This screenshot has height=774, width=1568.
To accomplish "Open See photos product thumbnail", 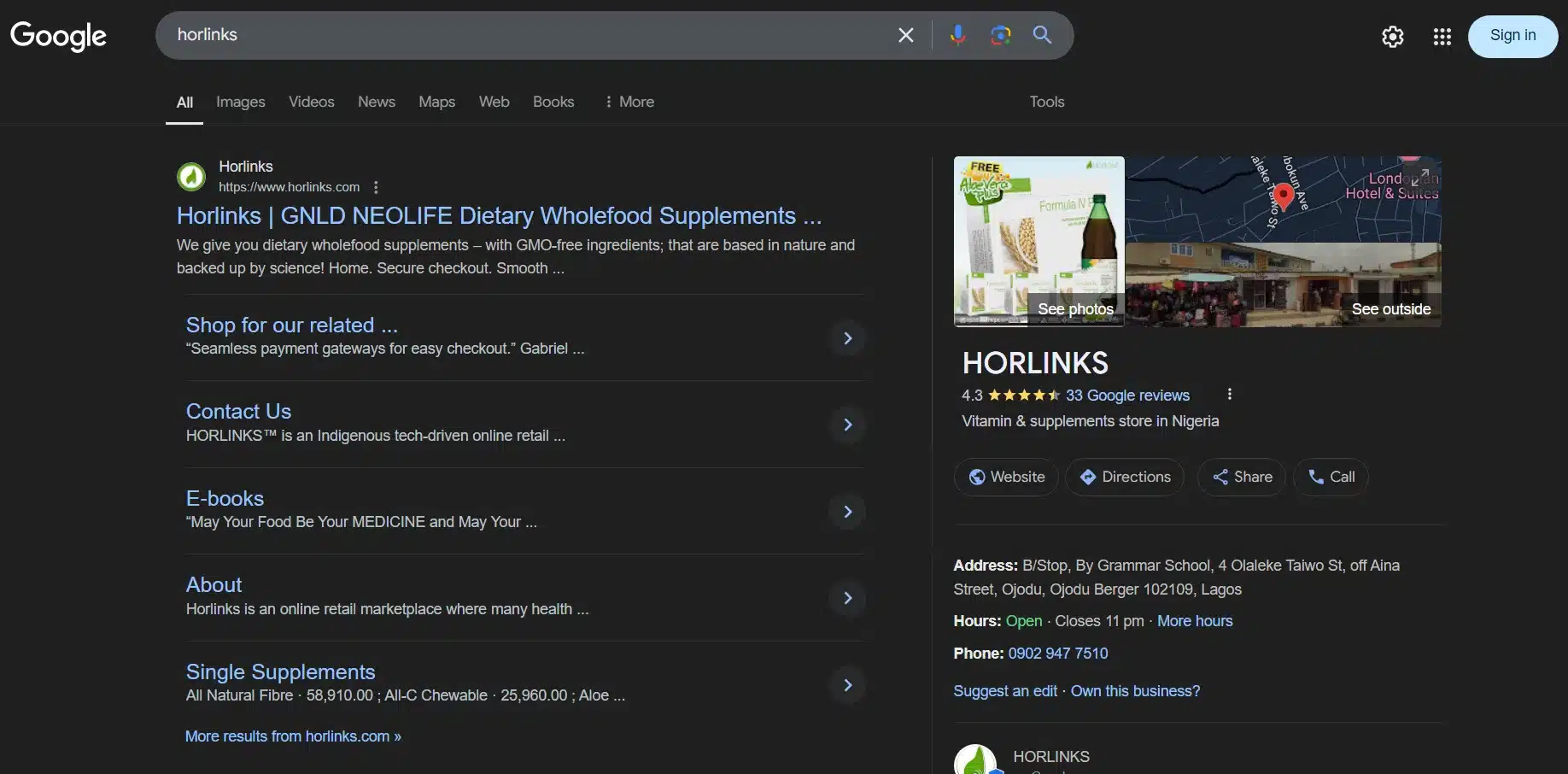I will (1039, 241).
